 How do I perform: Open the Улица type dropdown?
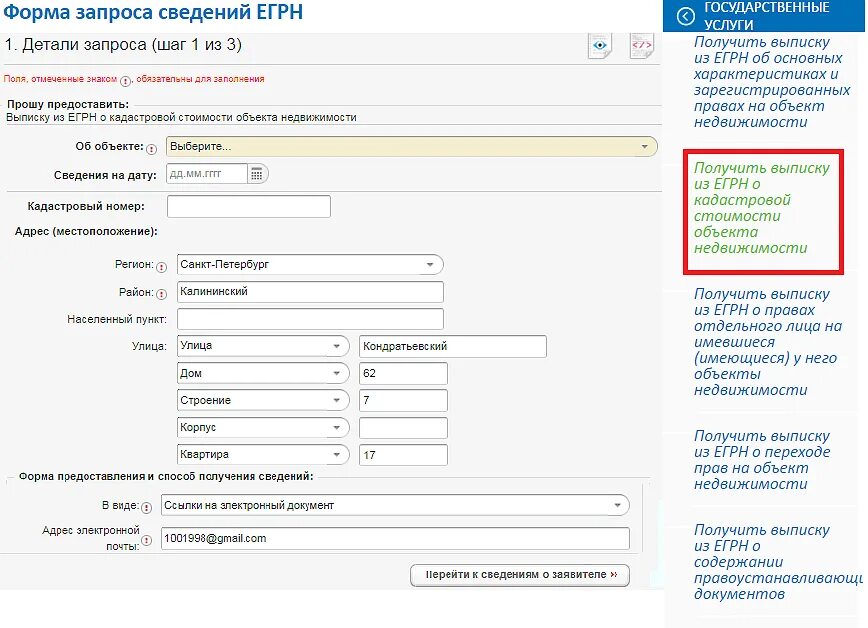tap(263, 346)
